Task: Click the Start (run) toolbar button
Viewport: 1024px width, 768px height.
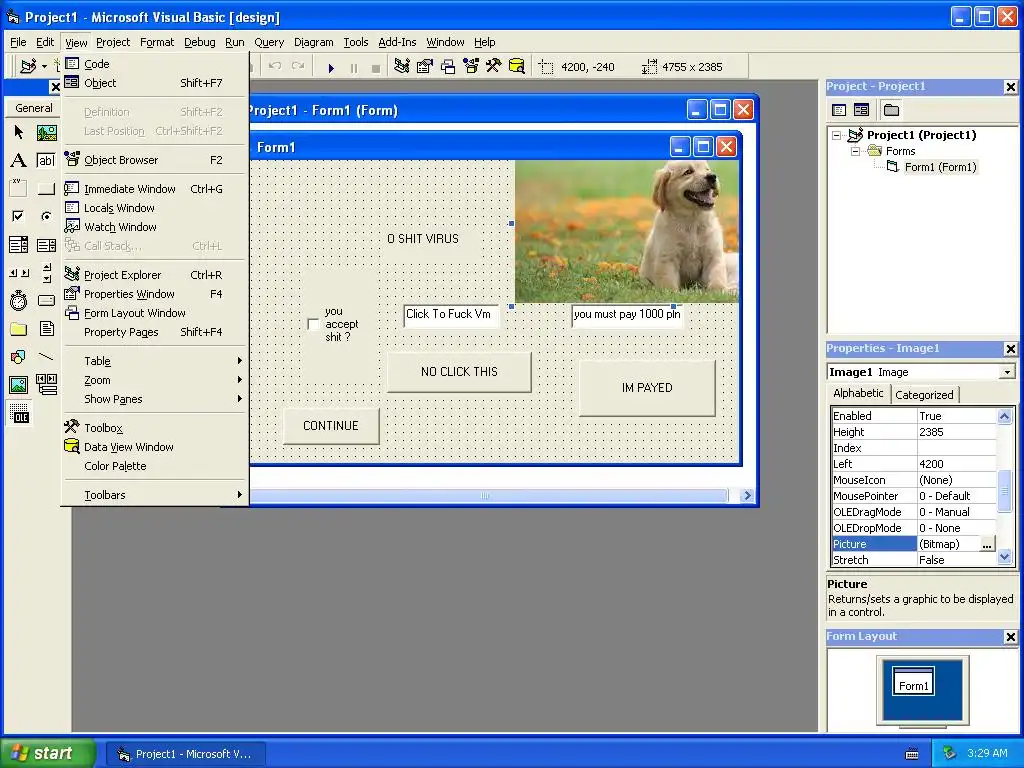Action: click(x=331, y=67)
